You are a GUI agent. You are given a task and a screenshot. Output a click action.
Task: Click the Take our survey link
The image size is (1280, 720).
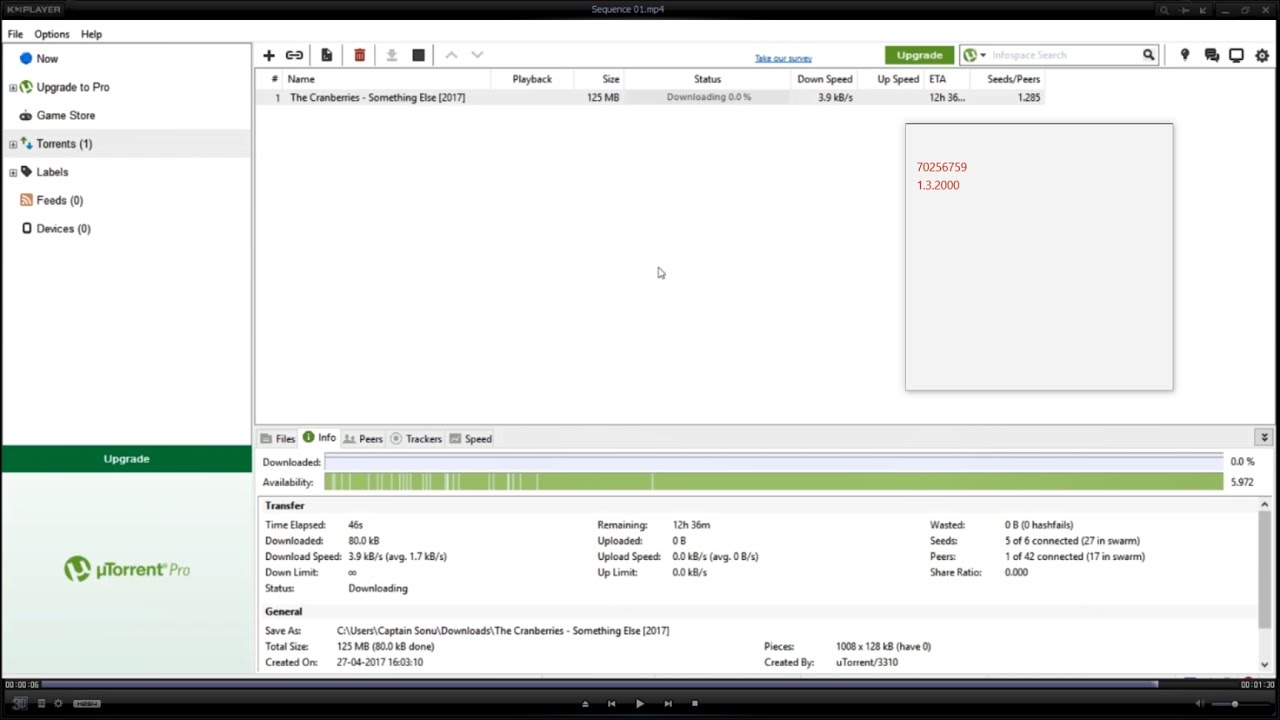783,59
